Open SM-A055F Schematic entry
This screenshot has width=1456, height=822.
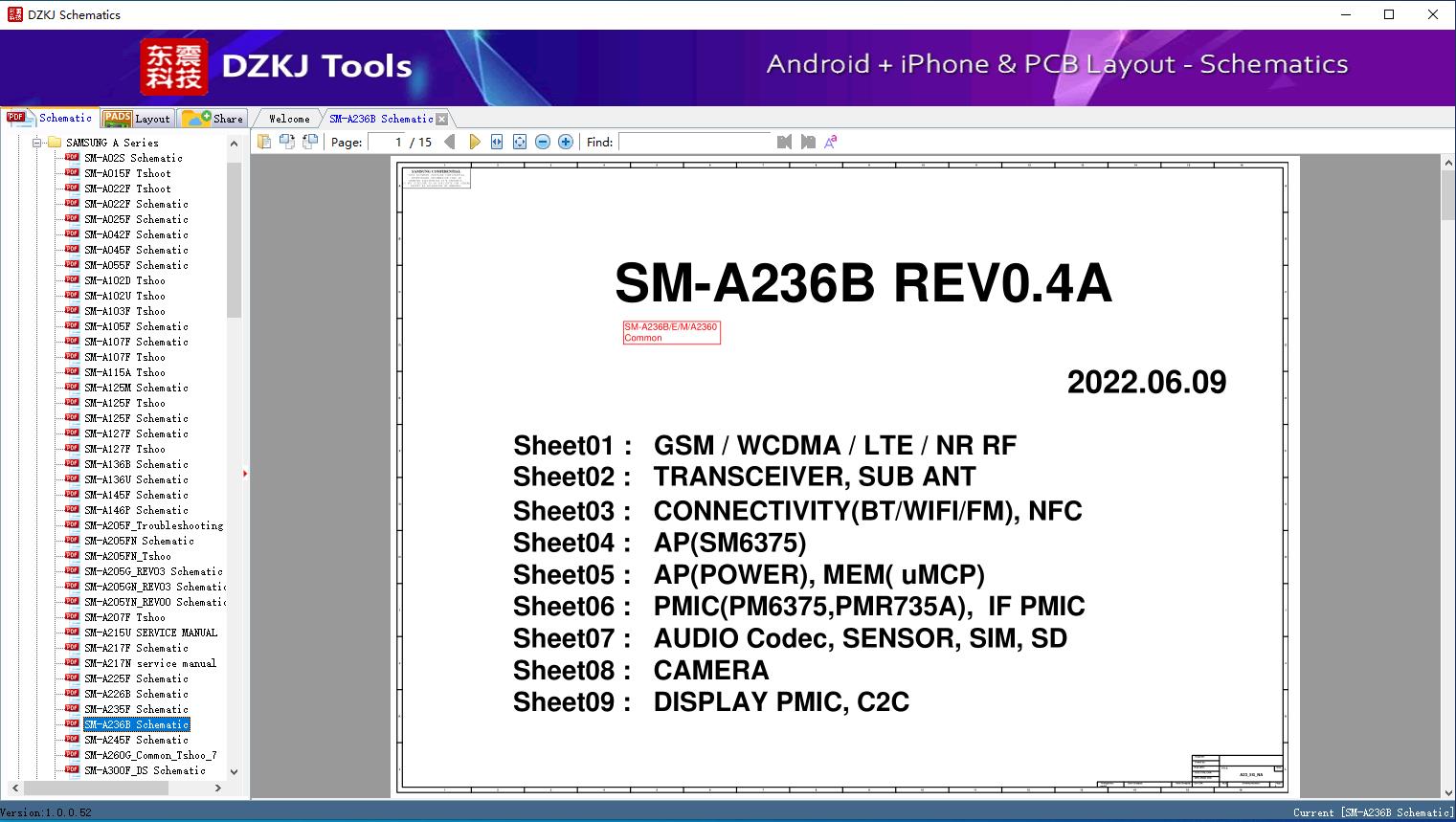point(136,265)
